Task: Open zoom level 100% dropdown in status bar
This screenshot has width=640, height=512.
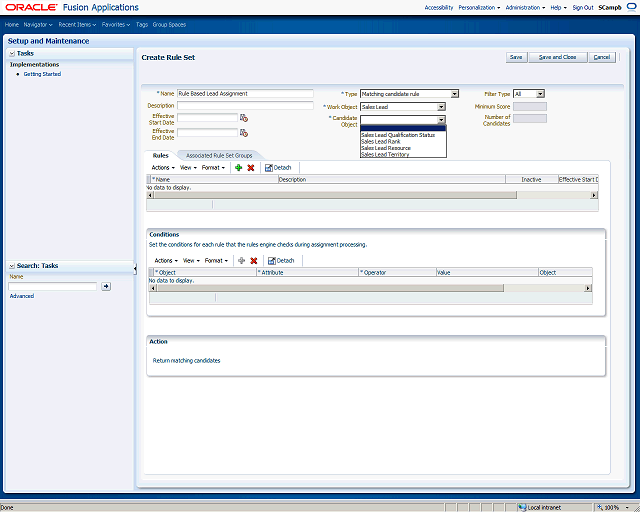Action: point(627,508)
